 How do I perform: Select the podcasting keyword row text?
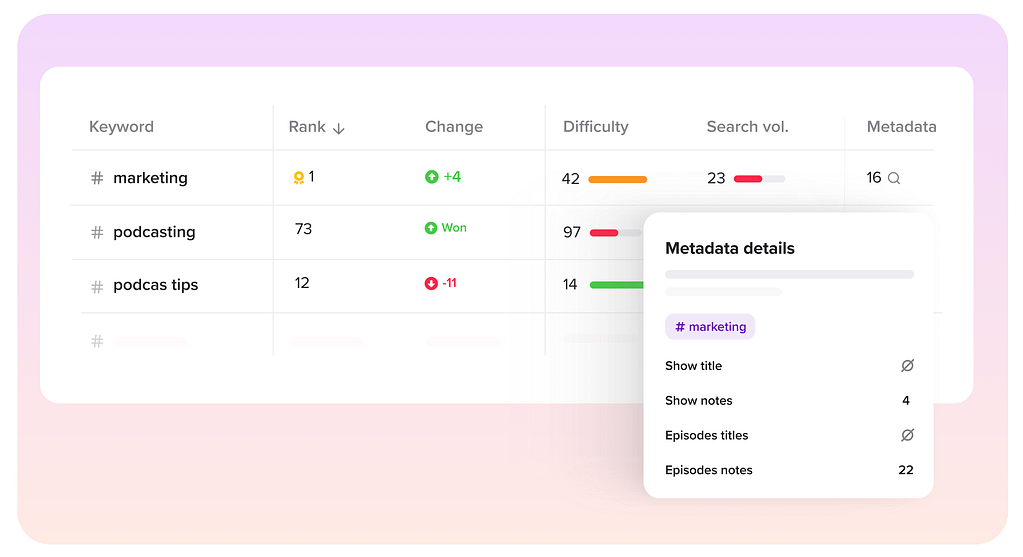point(154,232)
